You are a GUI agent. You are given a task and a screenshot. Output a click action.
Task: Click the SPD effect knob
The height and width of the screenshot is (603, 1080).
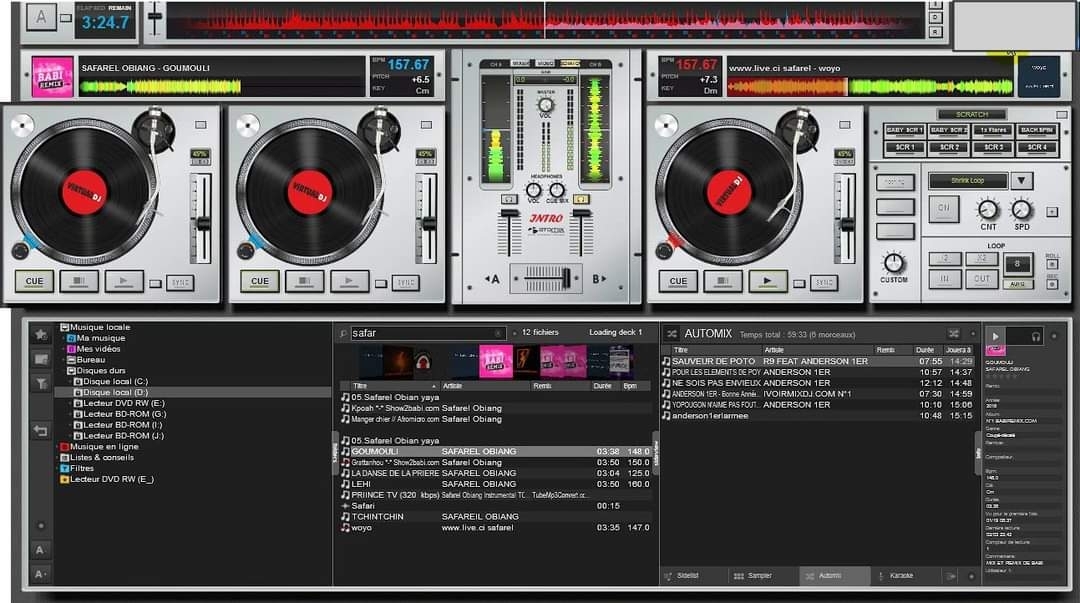[1021, 209]
